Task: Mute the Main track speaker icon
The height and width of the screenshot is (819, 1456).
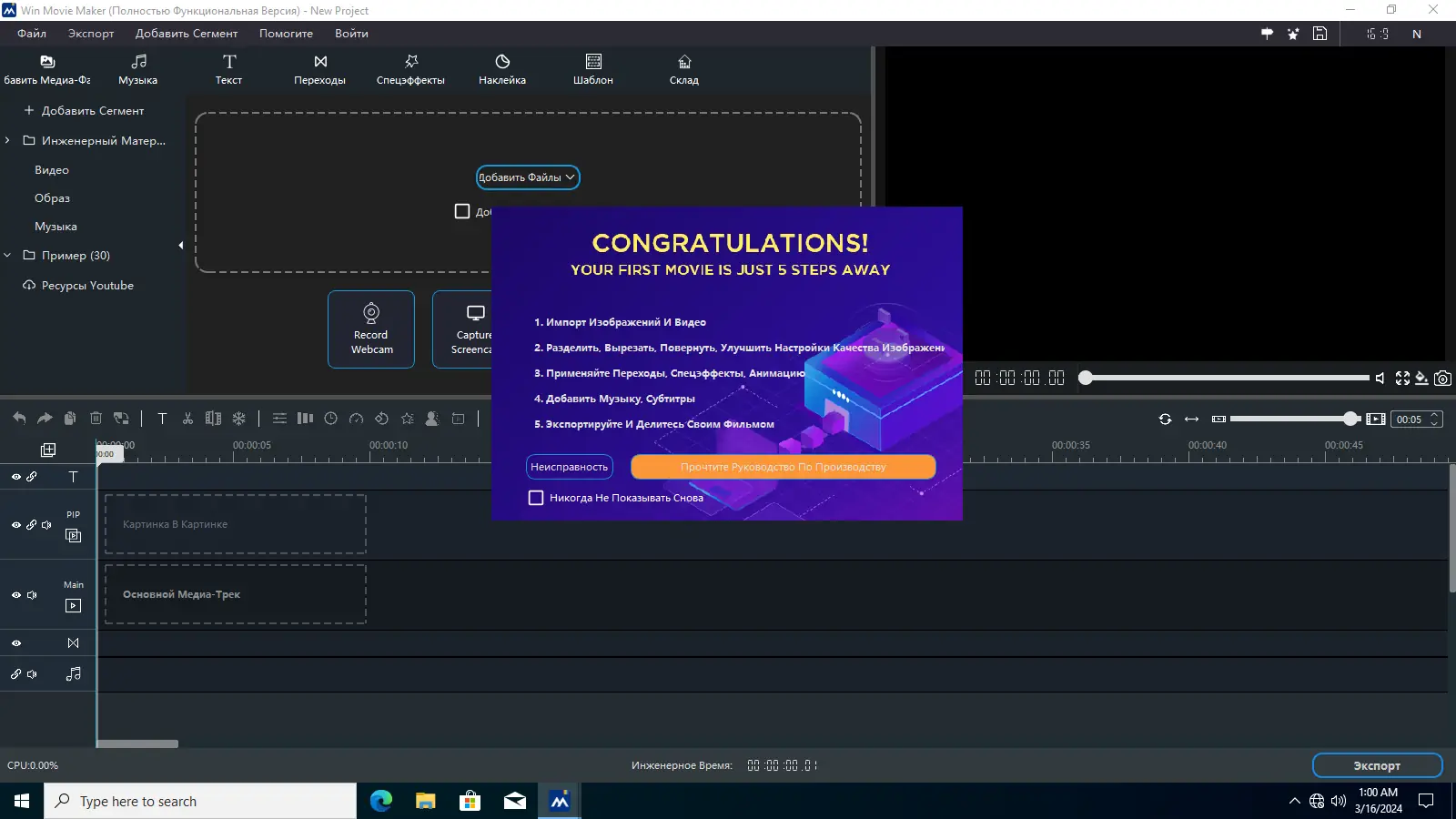Action: (x=32, y=595)
